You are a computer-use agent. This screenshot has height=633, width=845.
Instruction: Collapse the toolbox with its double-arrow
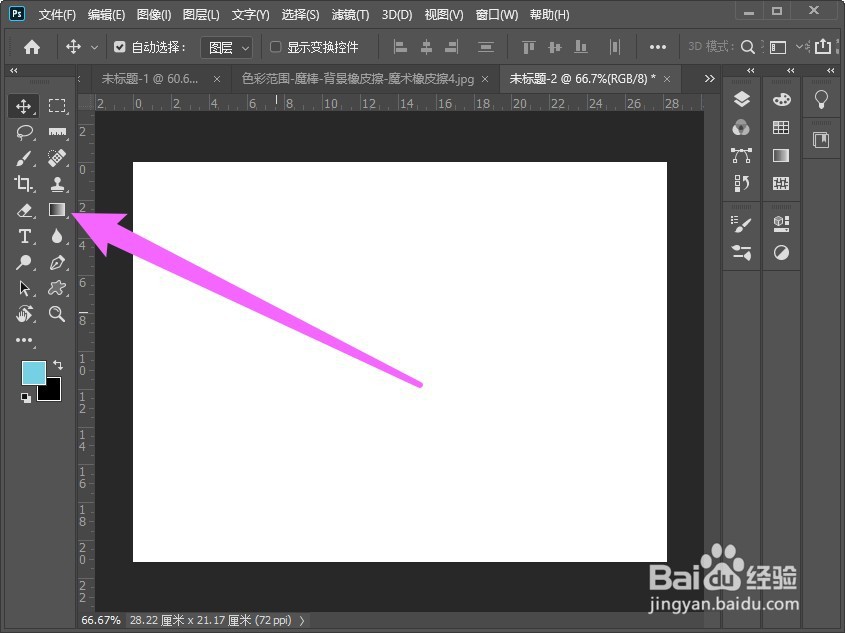pyautogui.click(x=14, y=71)
